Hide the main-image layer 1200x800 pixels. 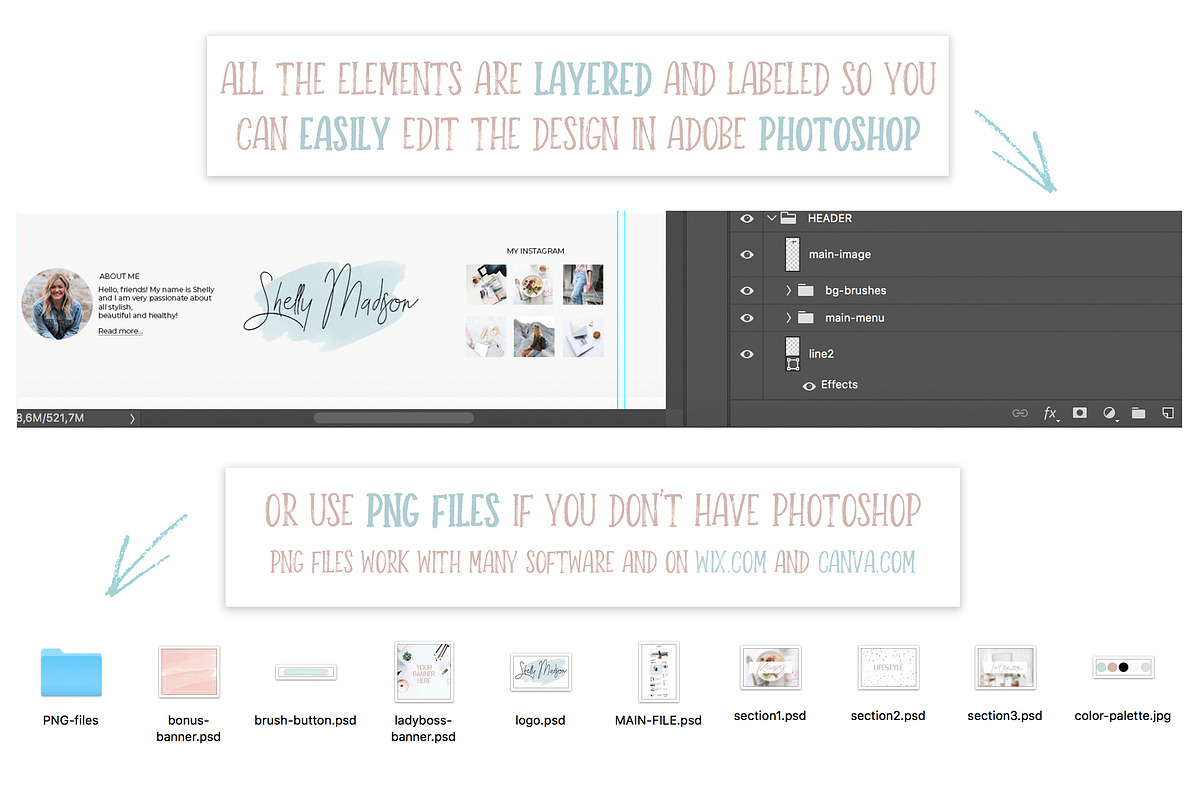[x=746, y=255]
